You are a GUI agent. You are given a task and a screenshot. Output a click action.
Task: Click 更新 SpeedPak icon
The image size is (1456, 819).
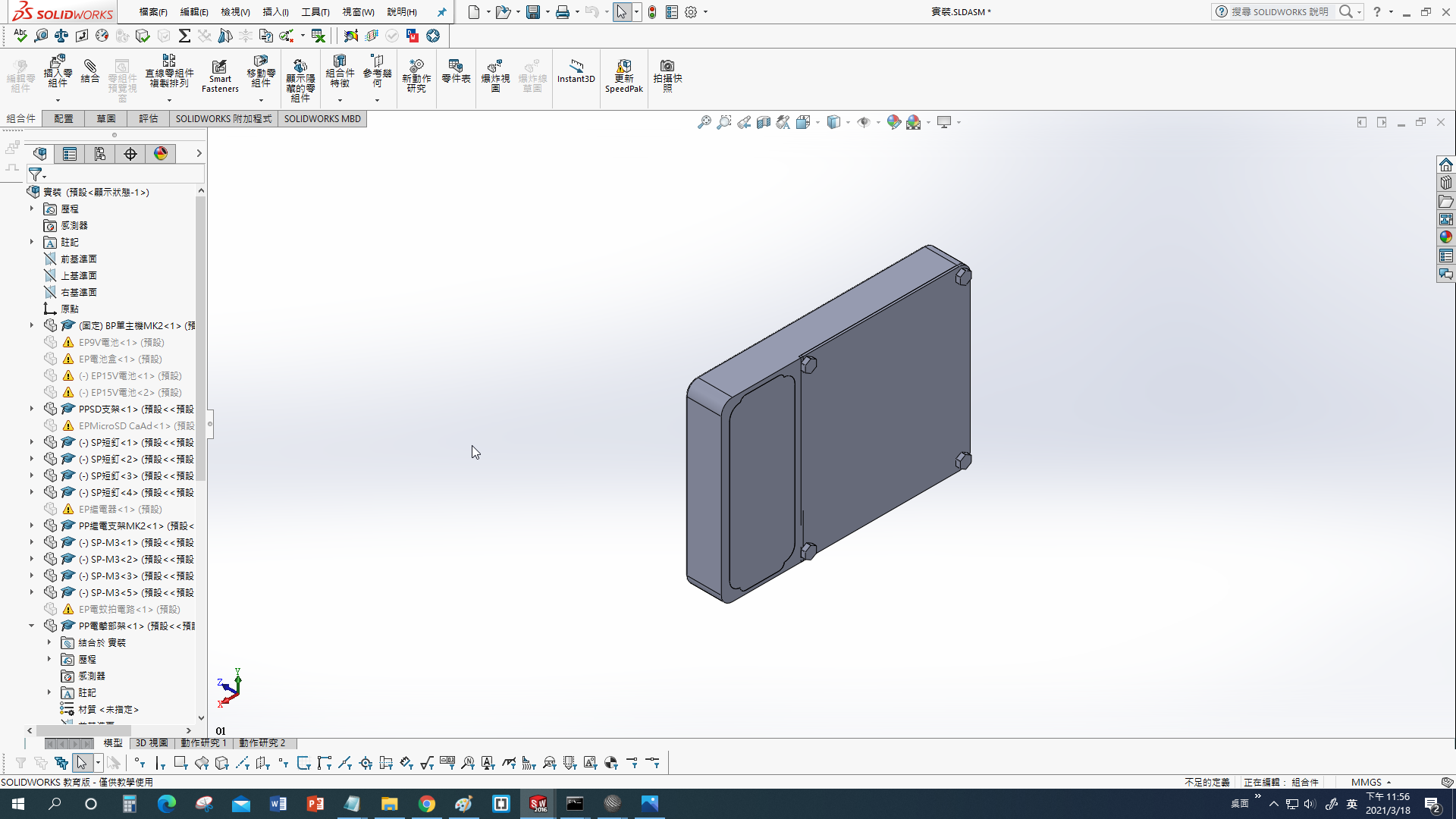pyautogui.click(x=623, y=76)
